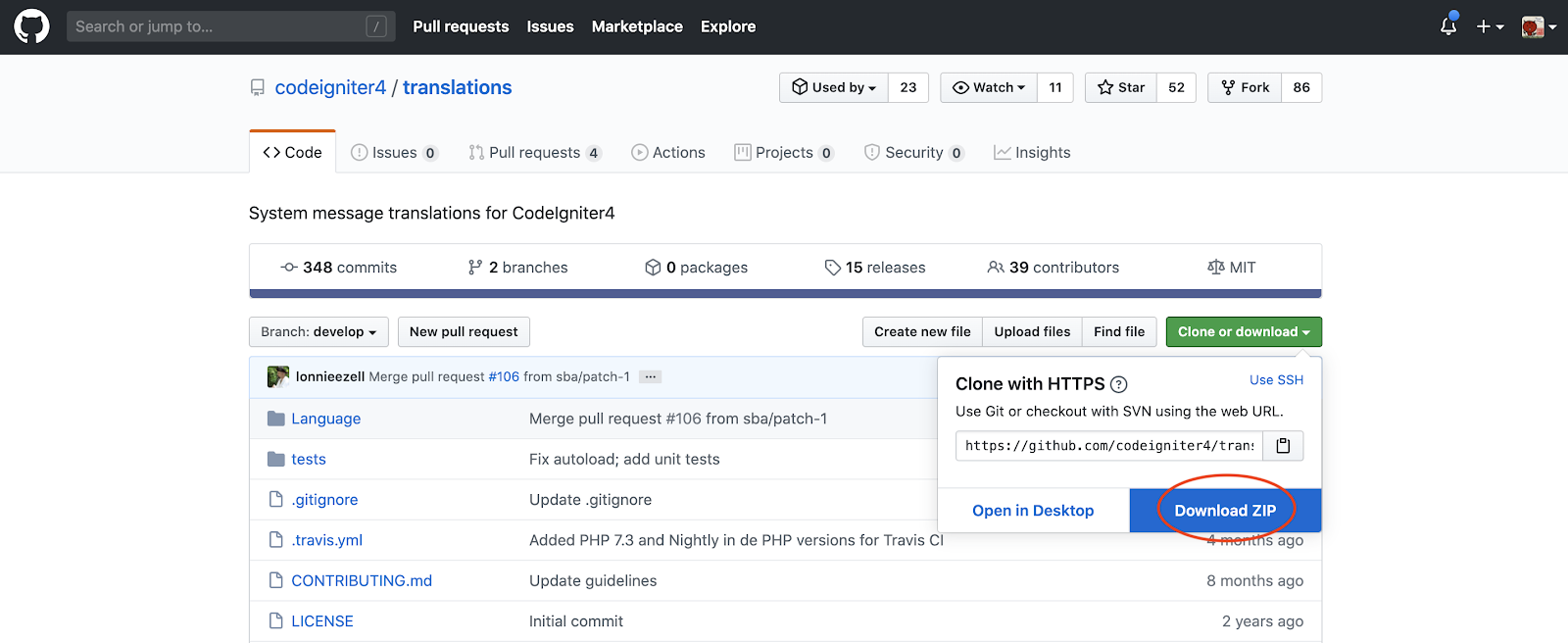Viewport: 1568px width, 643px height.
Task: View the 86 forks count
Action: coord(1301,87)
